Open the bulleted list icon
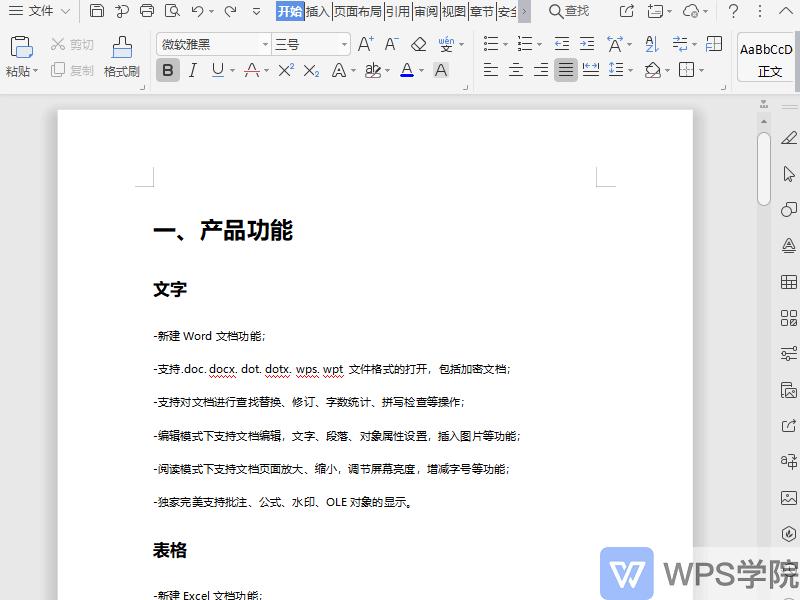 coord(490,43)
